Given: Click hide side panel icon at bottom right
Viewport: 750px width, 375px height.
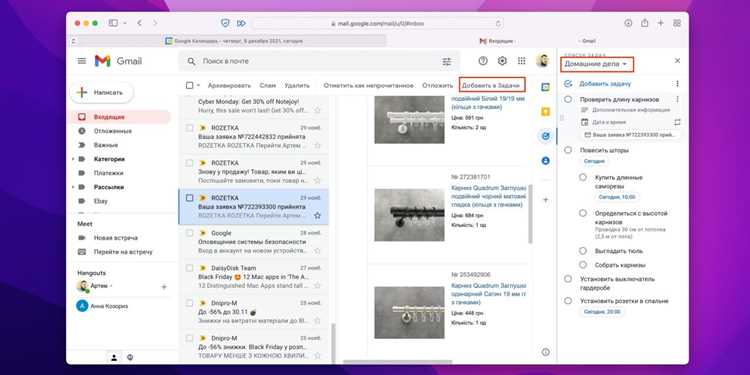Looking at the screenshot, I should coord(546,352).
